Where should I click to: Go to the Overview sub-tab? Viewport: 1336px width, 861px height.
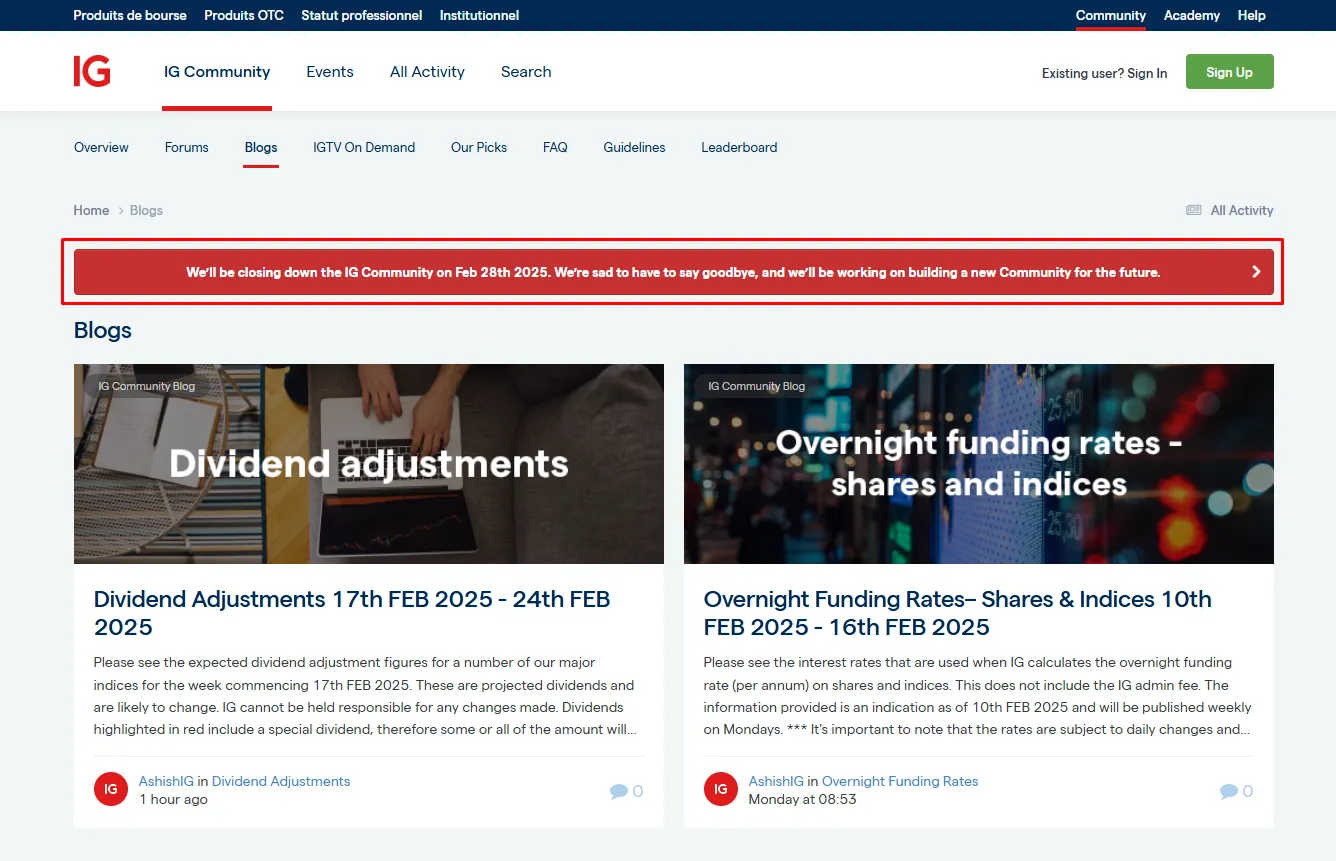click(x=101, y=147)
